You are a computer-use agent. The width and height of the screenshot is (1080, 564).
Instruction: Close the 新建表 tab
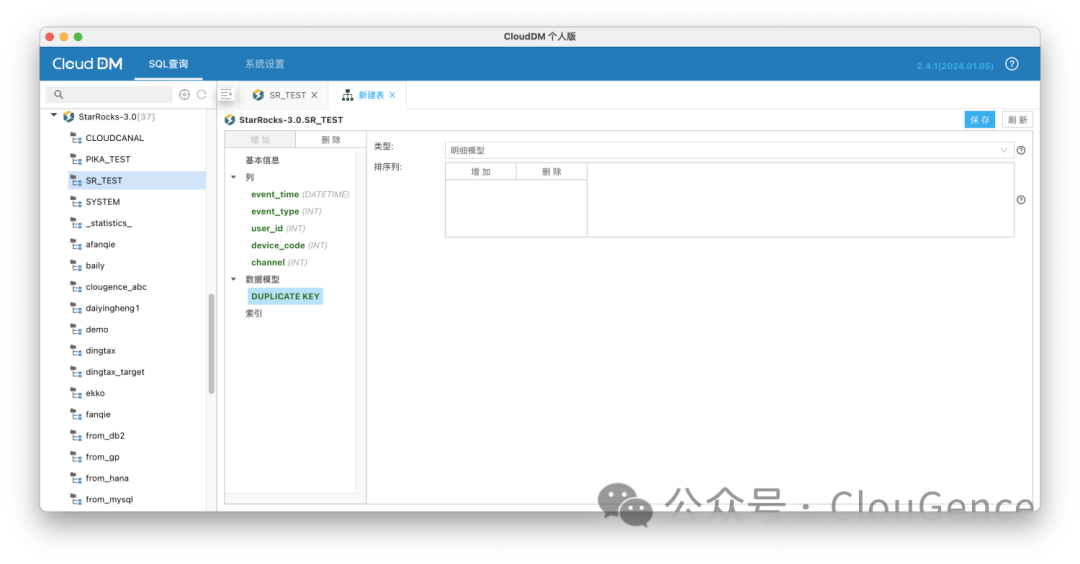tap(393, 95)
